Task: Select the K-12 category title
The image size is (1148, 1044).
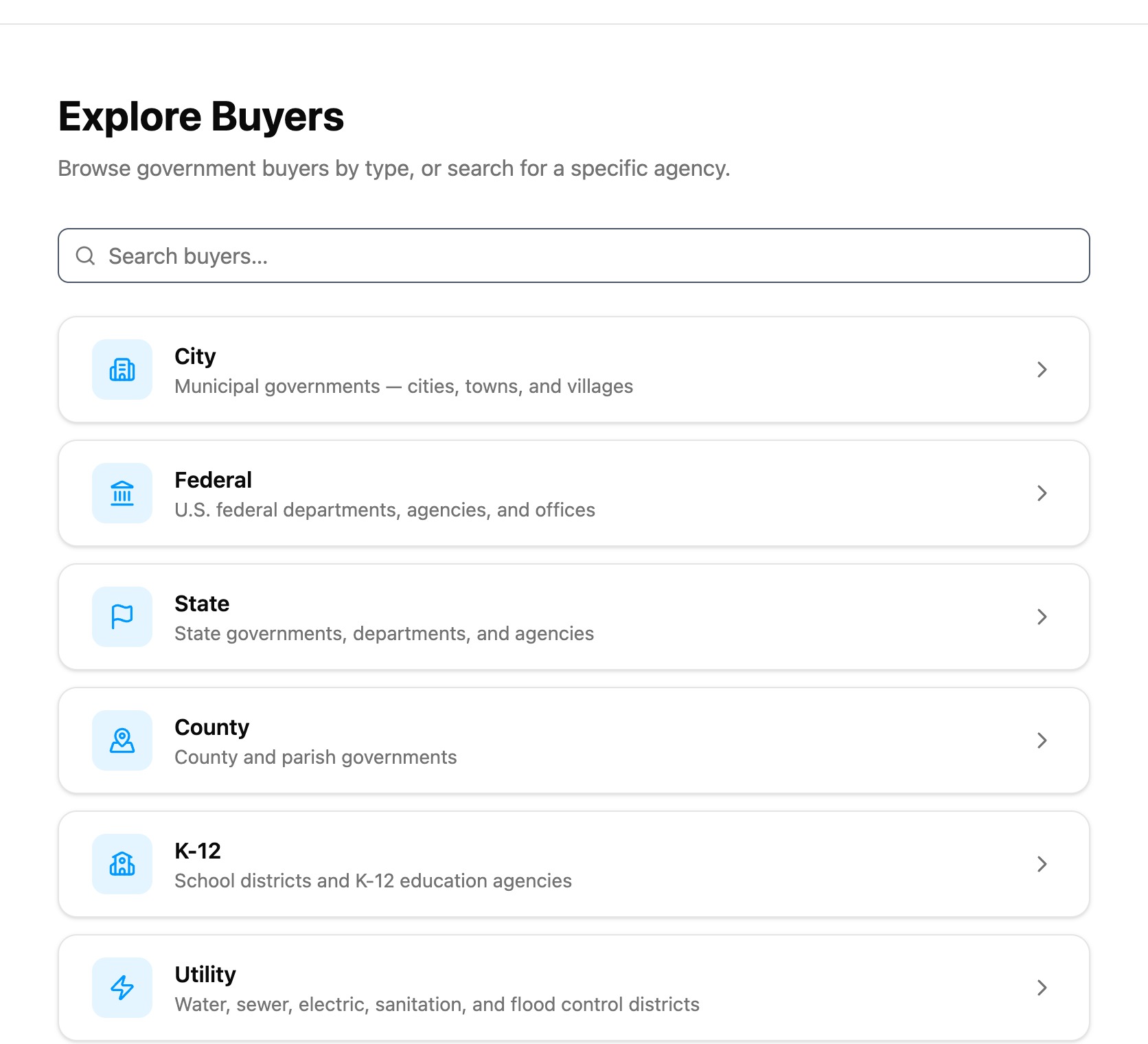Action: [198, 851]
